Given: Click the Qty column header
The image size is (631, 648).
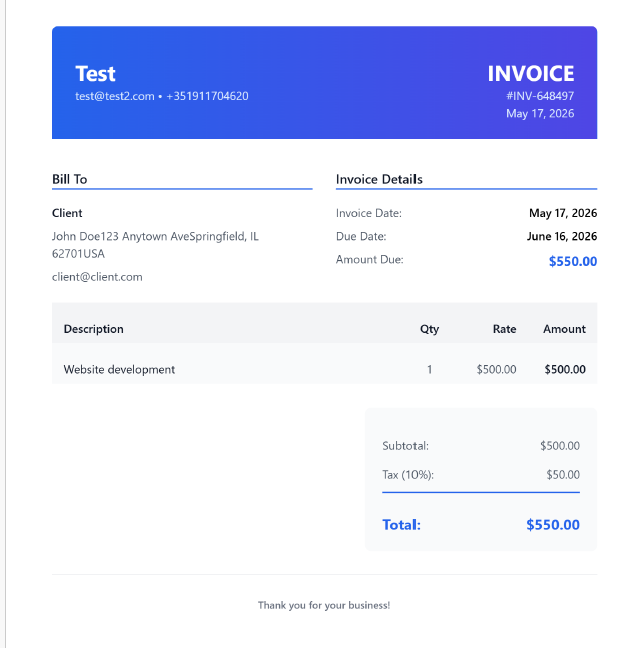Looking at the screenshot, I should point(429,329).
